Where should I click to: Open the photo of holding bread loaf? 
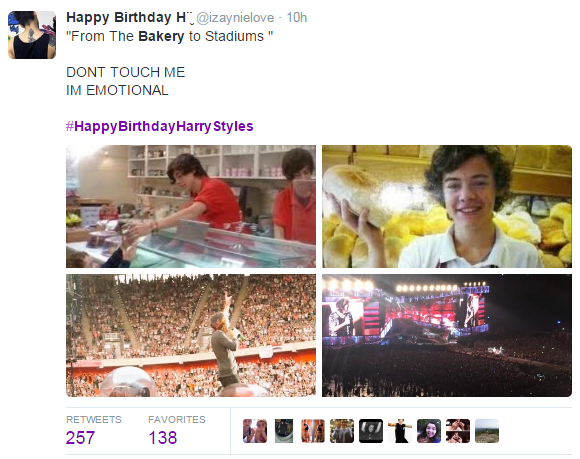pos(447,206)
